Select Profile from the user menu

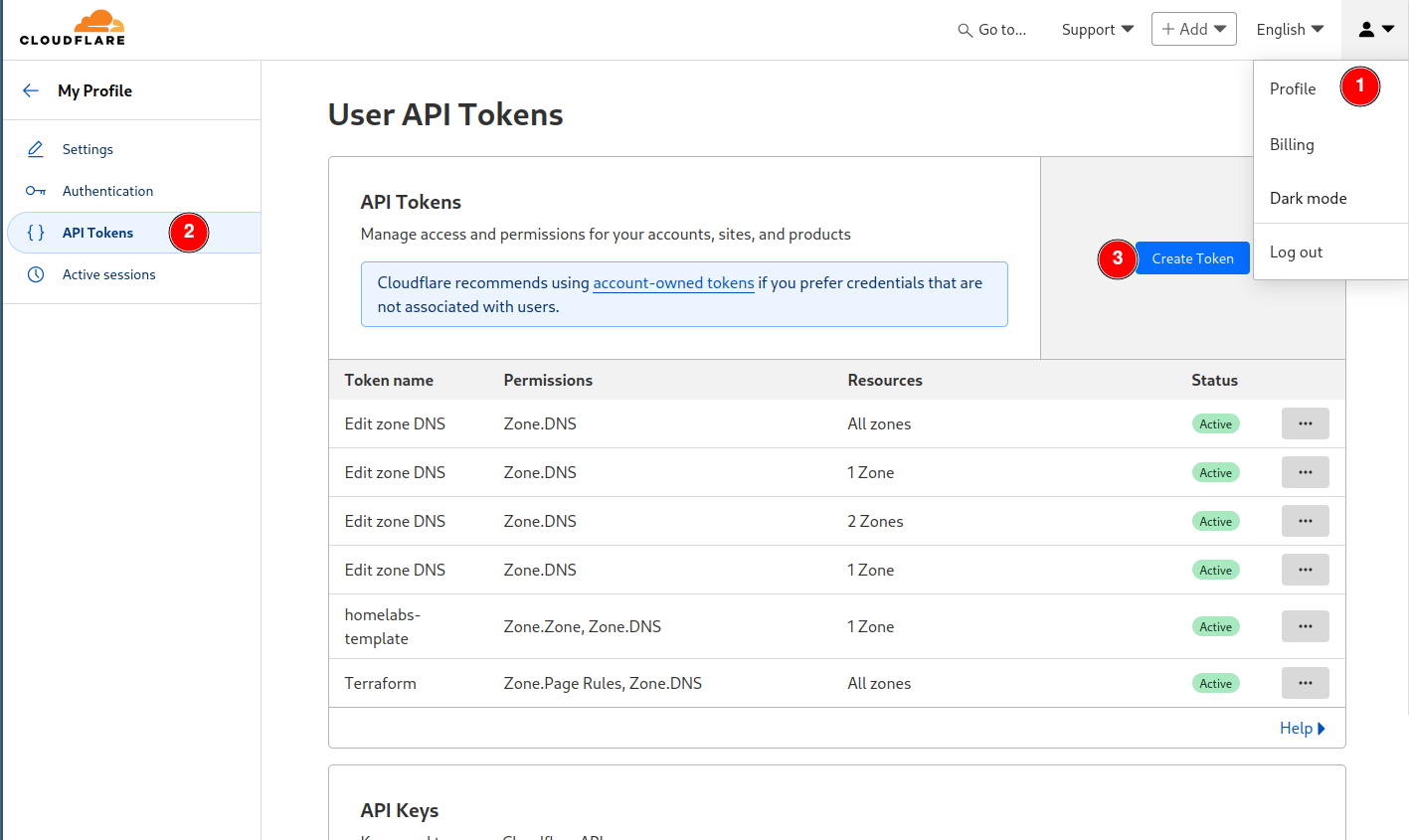pos(1293,88)
